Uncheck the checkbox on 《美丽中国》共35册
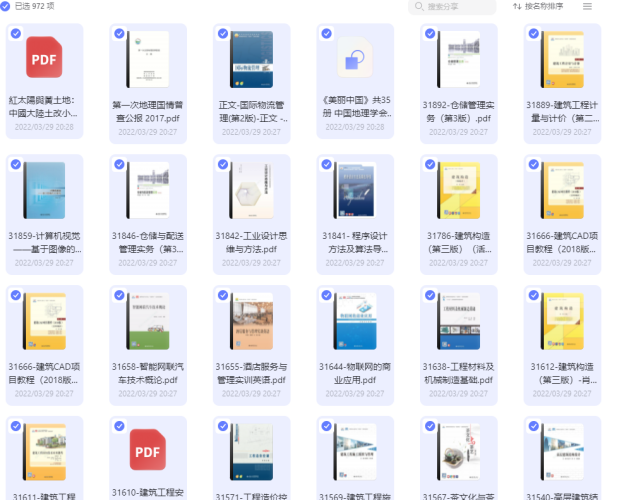Image resolution: width=619 pixels, height=500 pixels. pos(326,34)
